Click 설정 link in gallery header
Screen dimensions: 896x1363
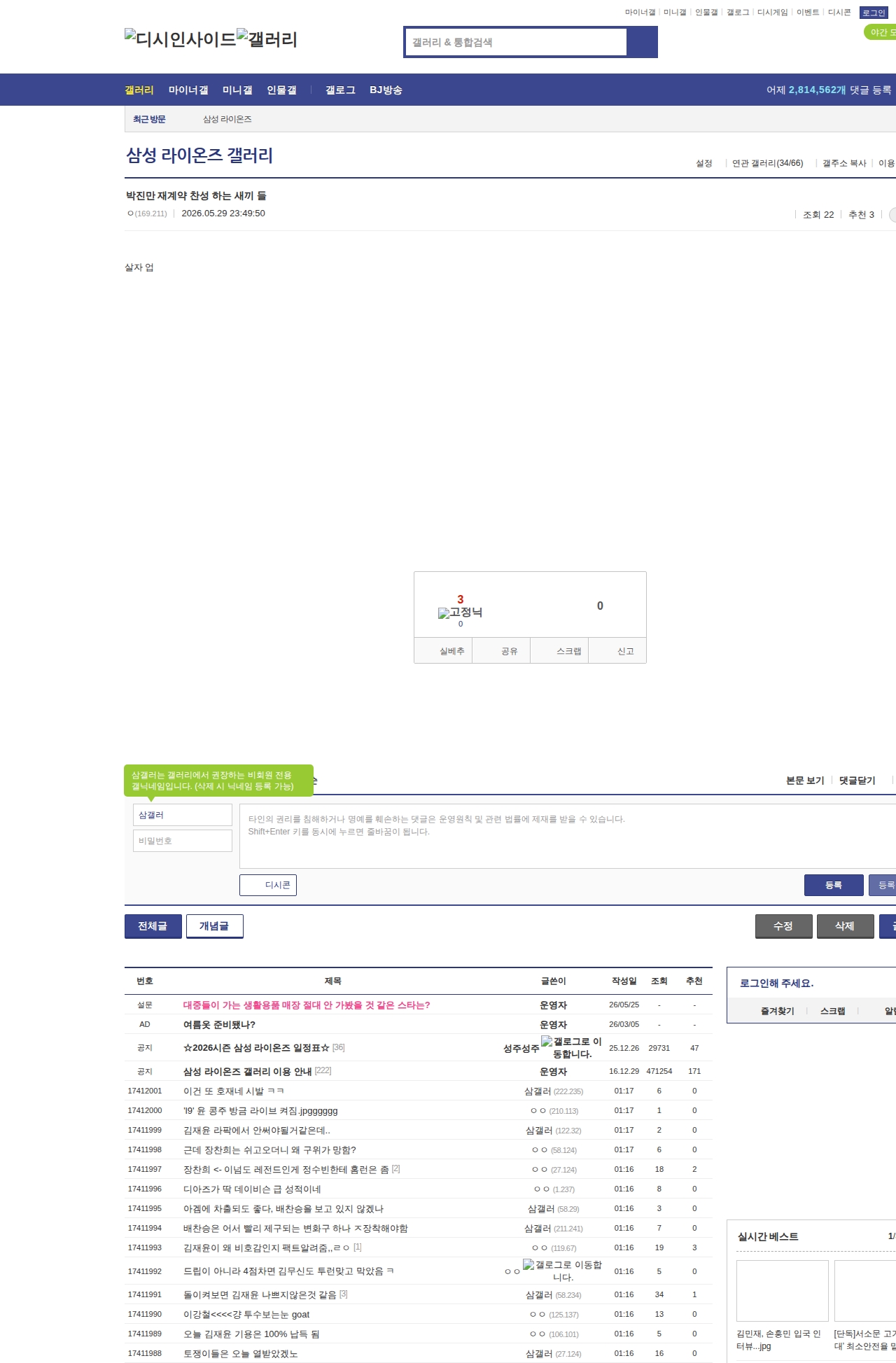click(703, 163)
